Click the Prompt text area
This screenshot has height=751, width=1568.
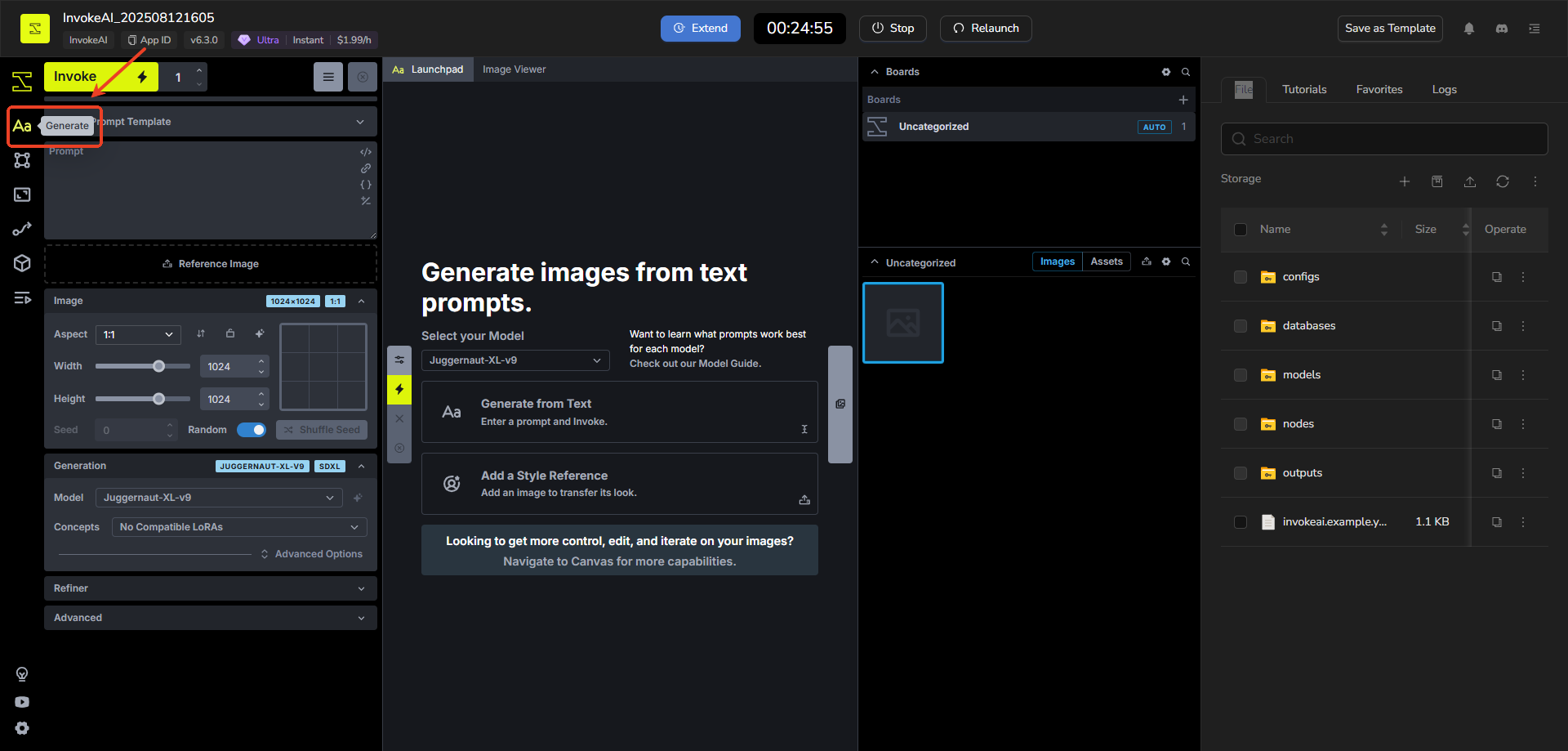pos(211,190)
